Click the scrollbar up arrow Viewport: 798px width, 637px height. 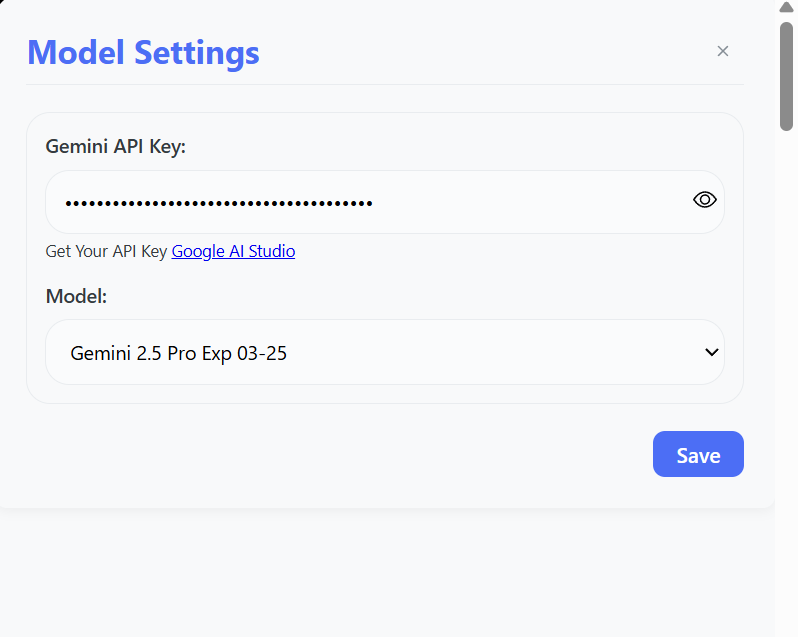tap(786, 7)
